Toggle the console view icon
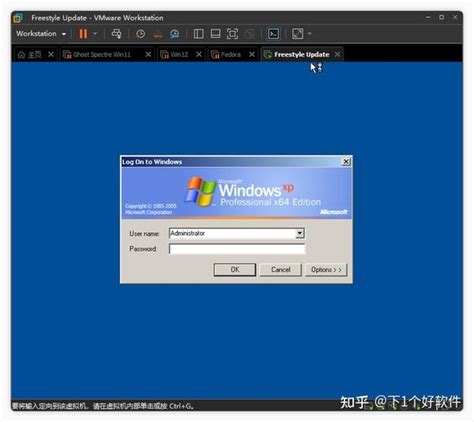Image resolution: width=474 pixels, height=422 pixels. click(273, 34)
